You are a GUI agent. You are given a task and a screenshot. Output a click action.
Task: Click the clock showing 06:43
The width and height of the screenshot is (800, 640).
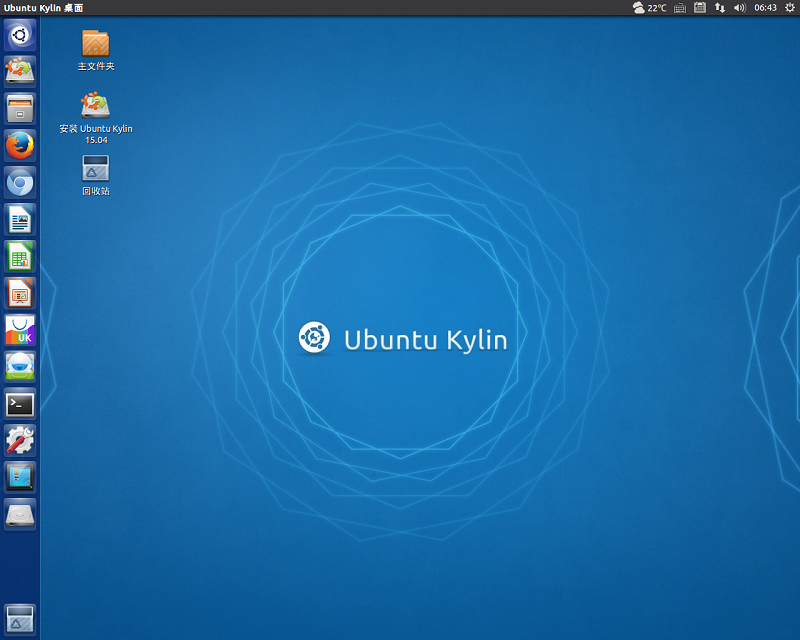pos(764,8)
